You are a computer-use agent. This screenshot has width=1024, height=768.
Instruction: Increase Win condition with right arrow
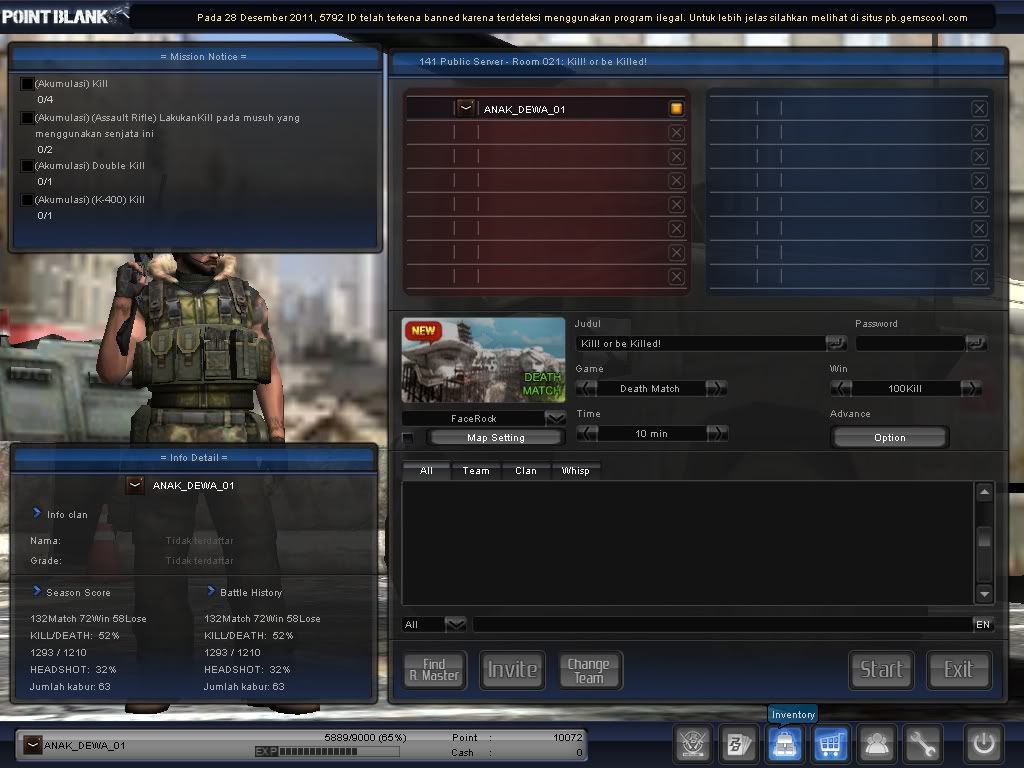click(970, 389)
